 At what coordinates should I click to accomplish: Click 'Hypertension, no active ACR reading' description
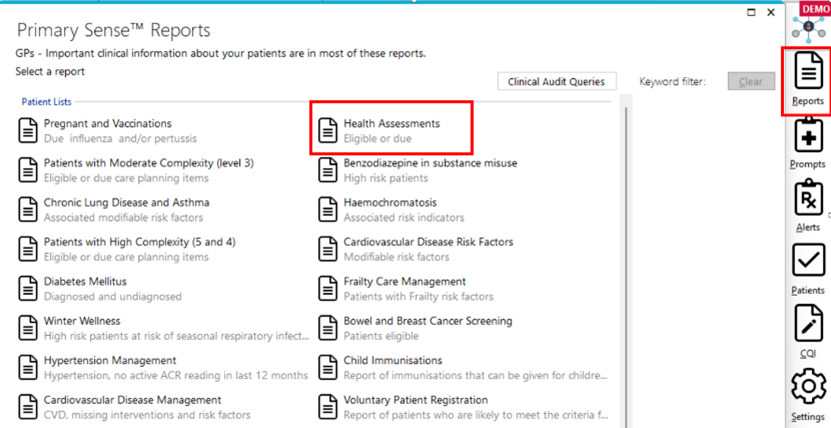pos(176,376)
